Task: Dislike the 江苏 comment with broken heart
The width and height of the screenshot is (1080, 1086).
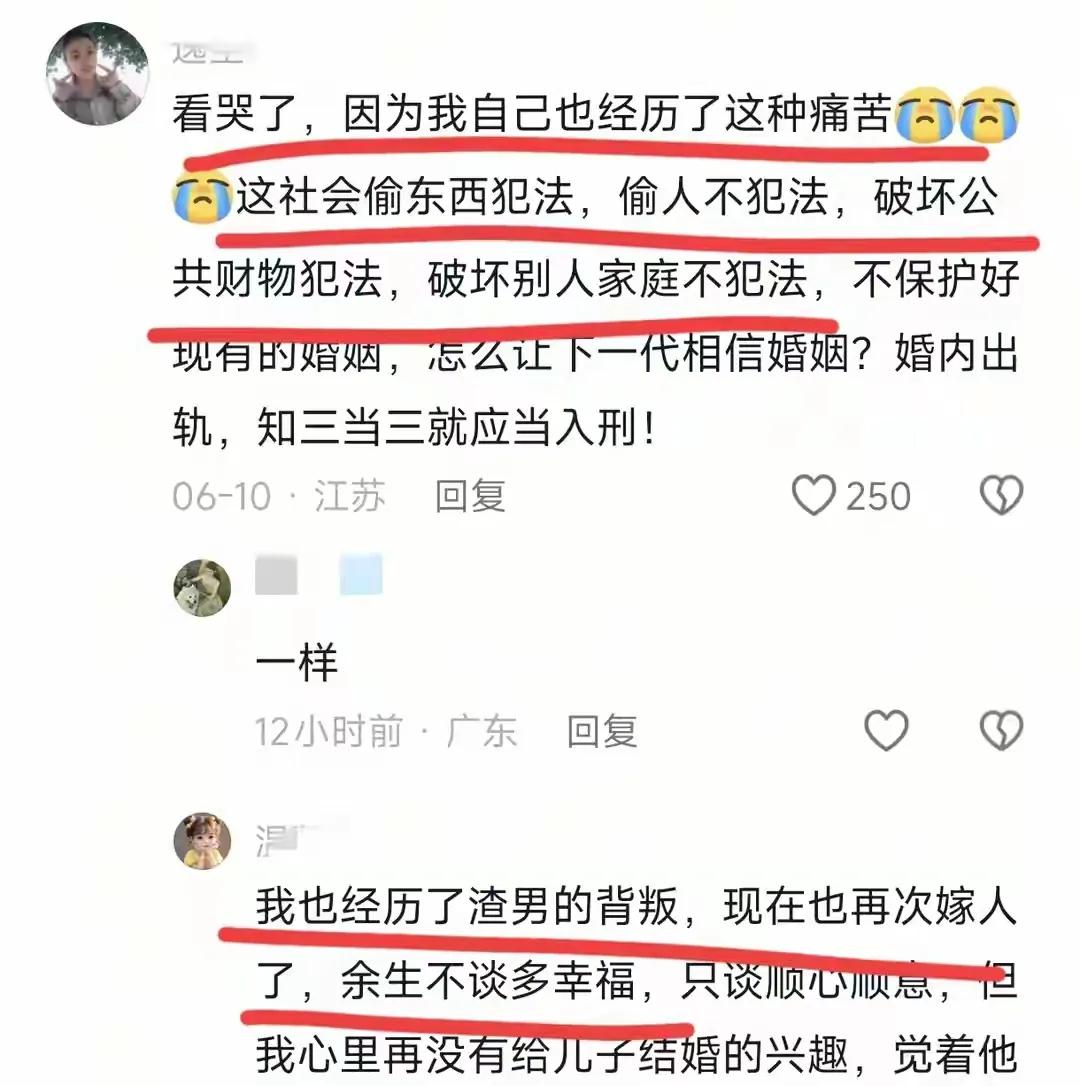Action: 1001,495
